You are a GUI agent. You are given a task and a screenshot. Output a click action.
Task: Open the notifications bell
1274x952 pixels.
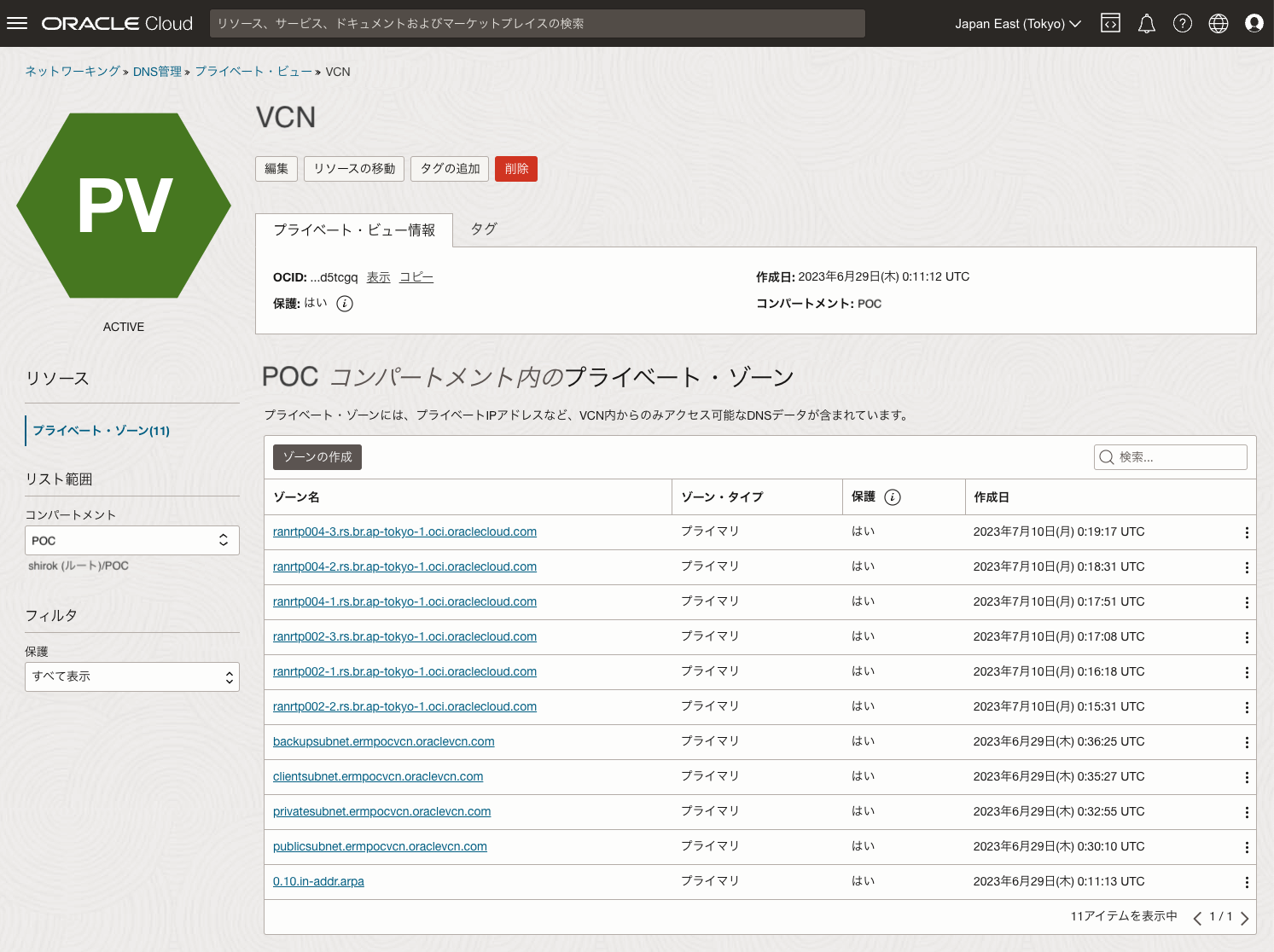point(1147,23)
